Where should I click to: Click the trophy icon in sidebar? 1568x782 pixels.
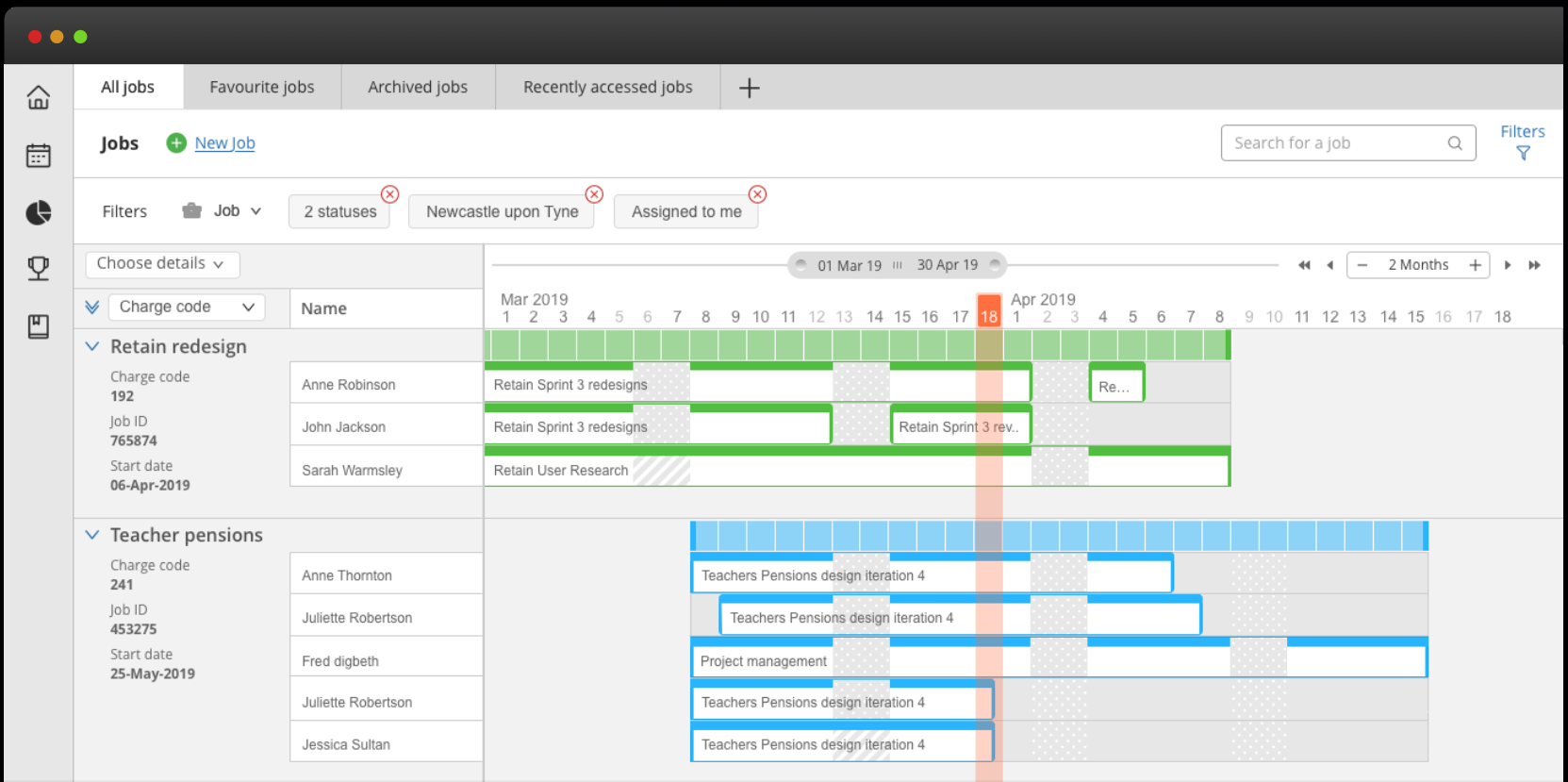click(x=38, y=269)
